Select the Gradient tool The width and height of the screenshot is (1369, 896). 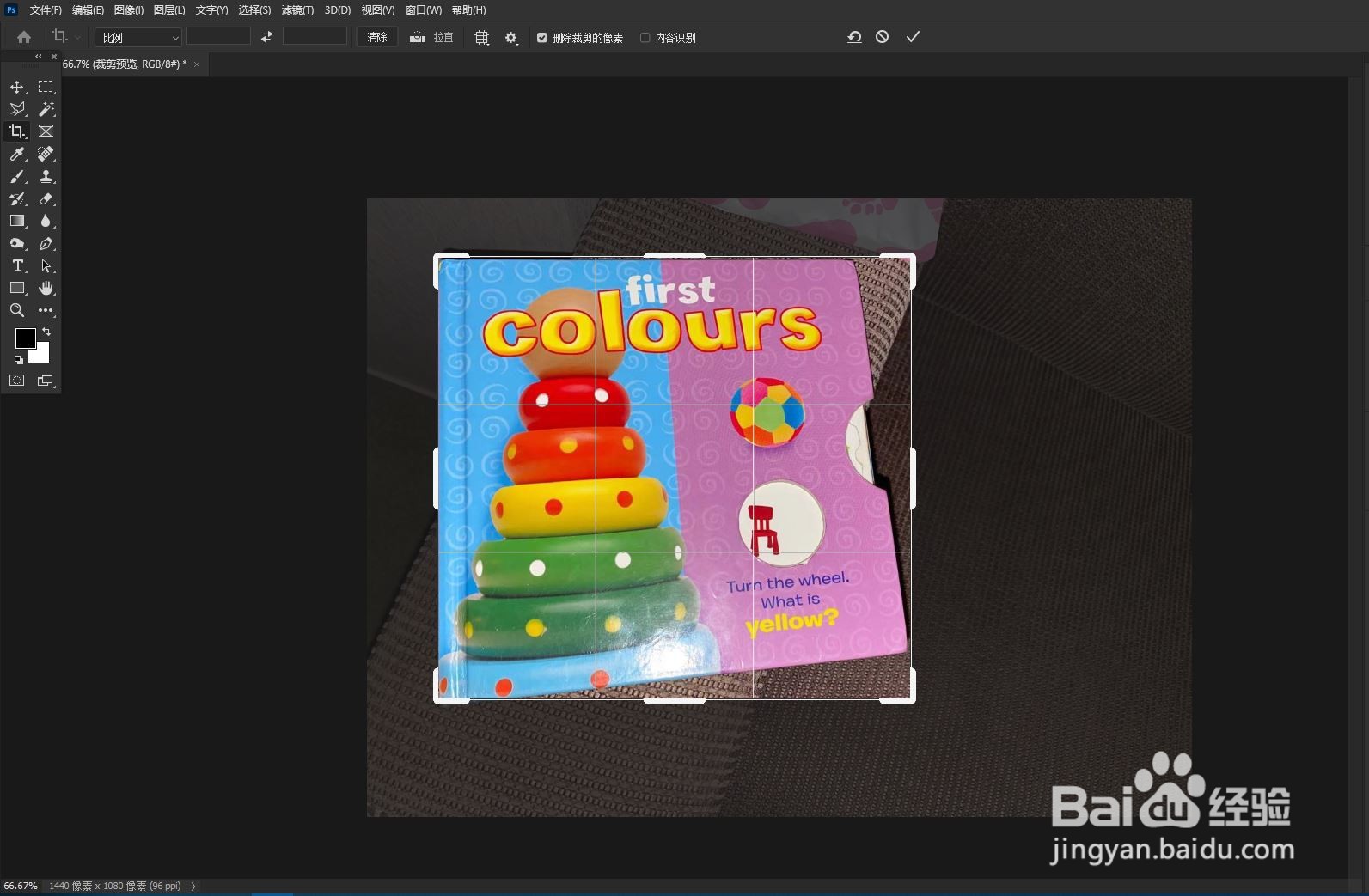click(17, 221)
